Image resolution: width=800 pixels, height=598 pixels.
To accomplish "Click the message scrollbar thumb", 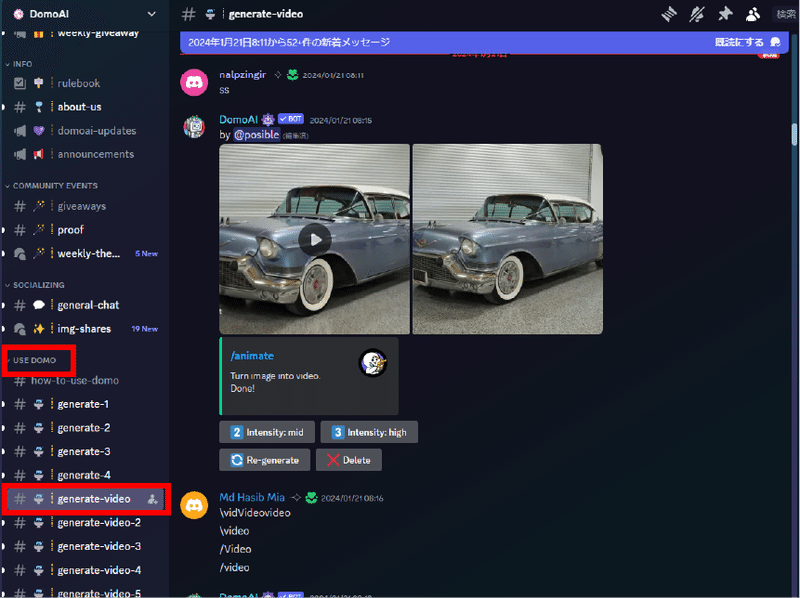I will (x=794, y=134).
